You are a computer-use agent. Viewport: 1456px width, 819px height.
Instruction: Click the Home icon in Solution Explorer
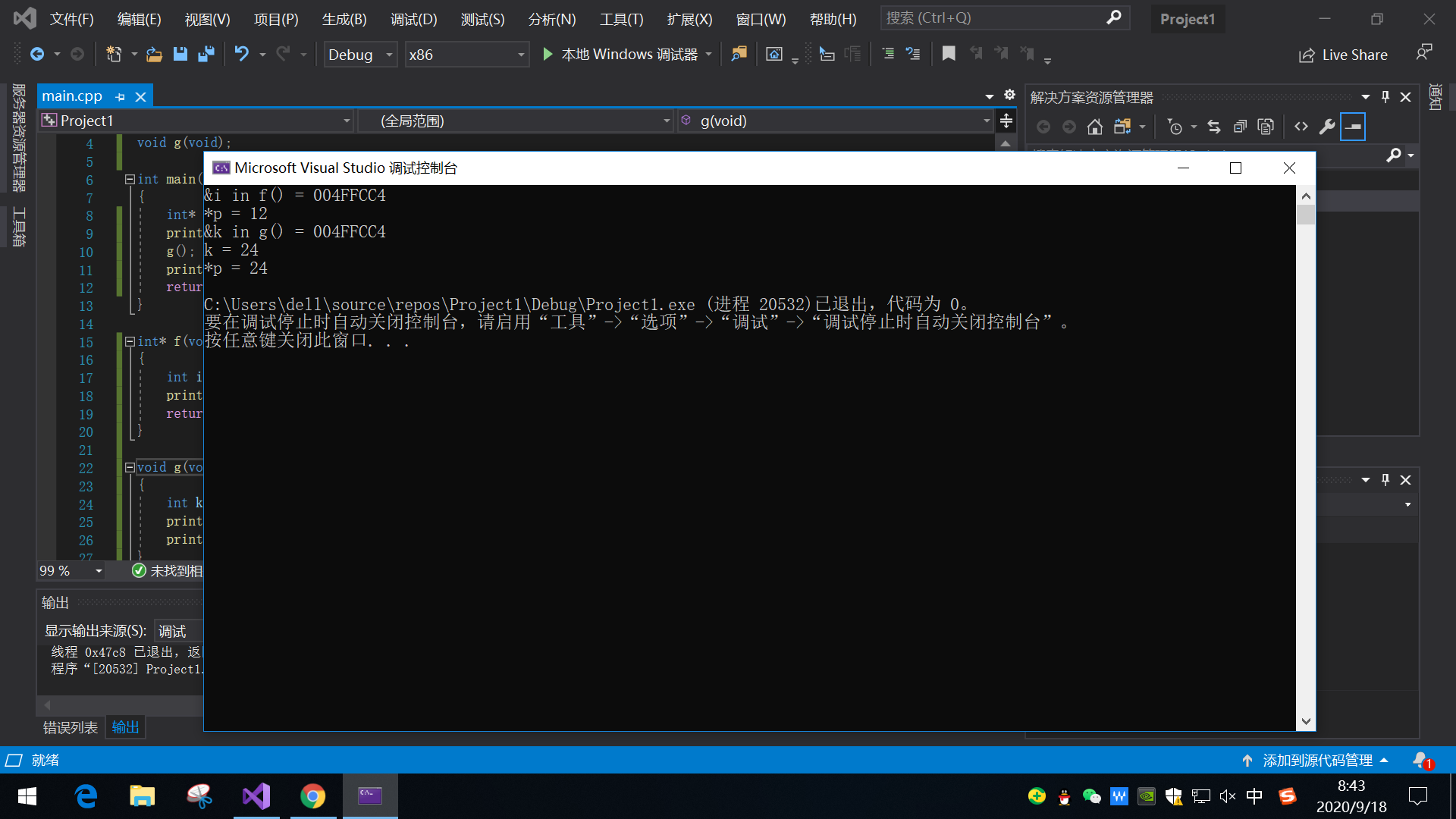click(1094, 127)
